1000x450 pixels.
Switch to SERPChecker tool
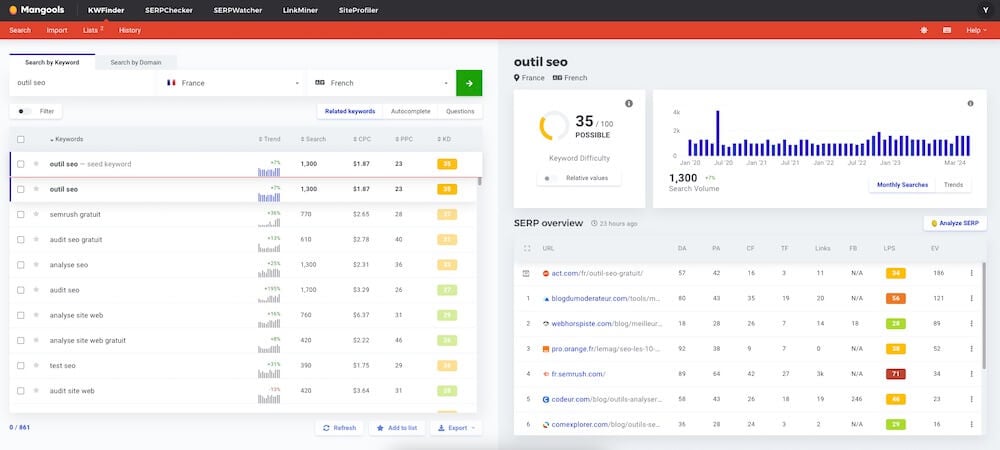pos(169,10)
